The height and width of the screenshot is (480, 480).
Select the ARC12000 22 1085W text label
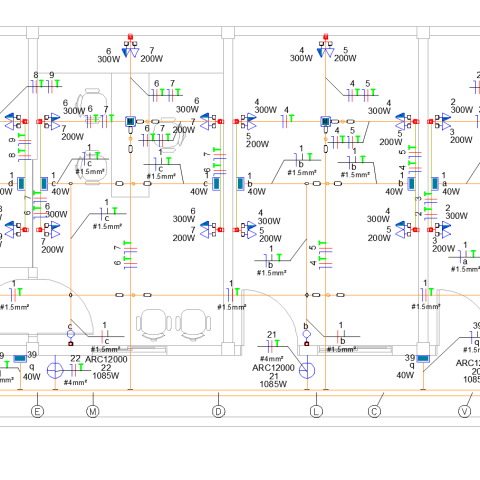(x=106, y=368)
